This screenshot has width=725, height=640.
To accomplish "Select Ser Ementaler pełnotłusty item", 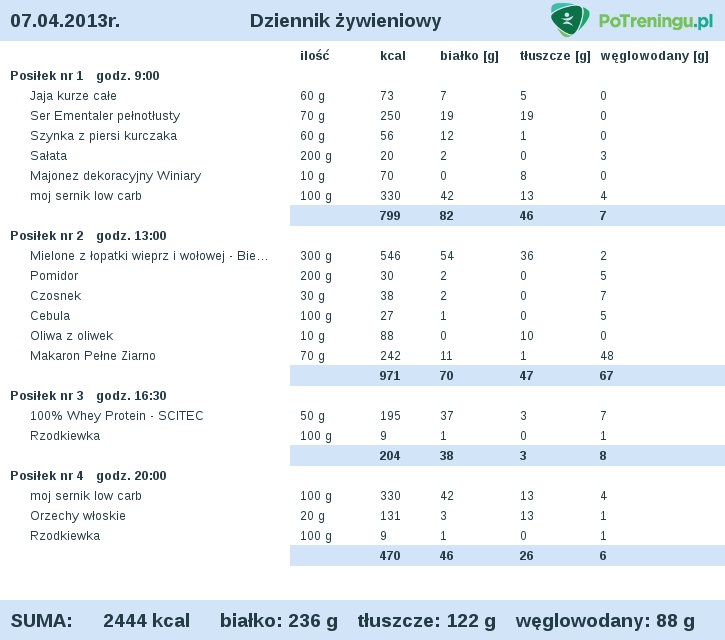I will [x=105, y=116].
